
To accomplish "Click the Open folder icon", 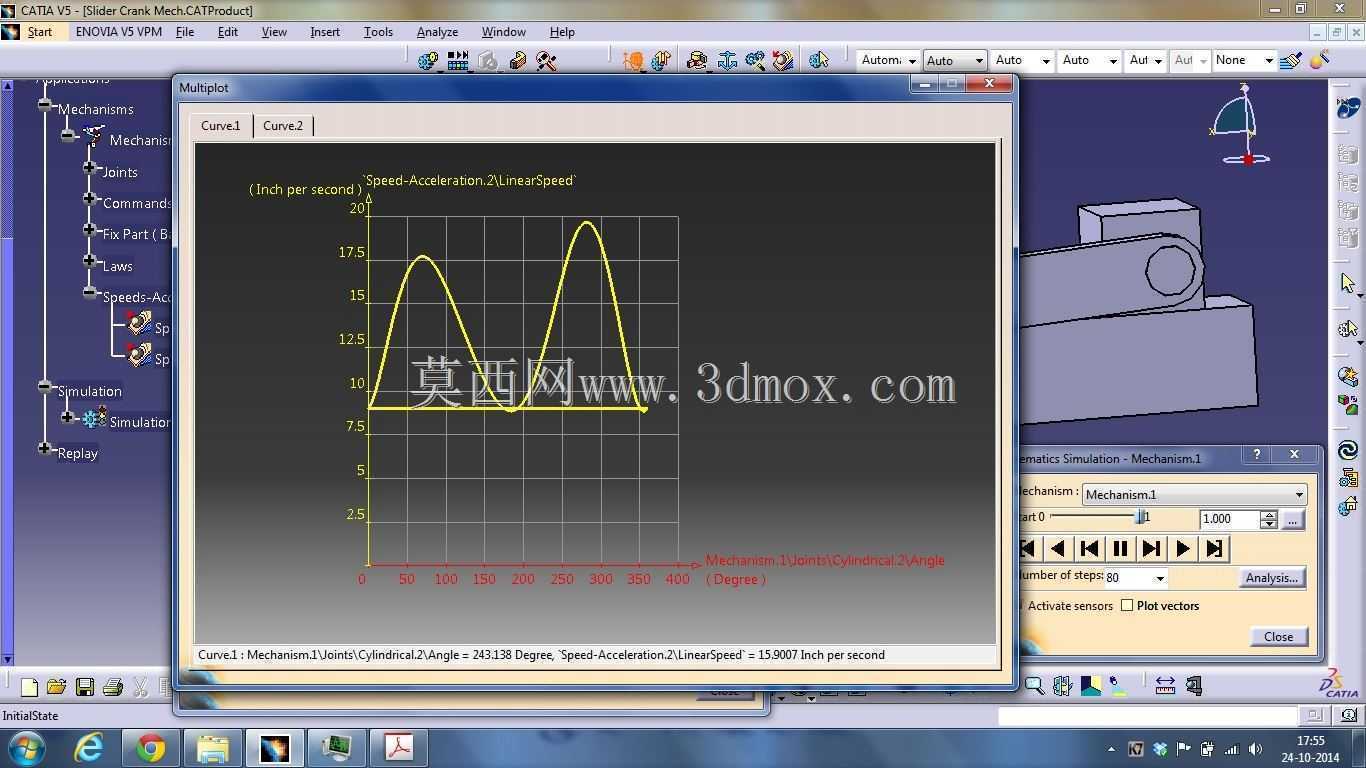I will (x=56, y=687).
